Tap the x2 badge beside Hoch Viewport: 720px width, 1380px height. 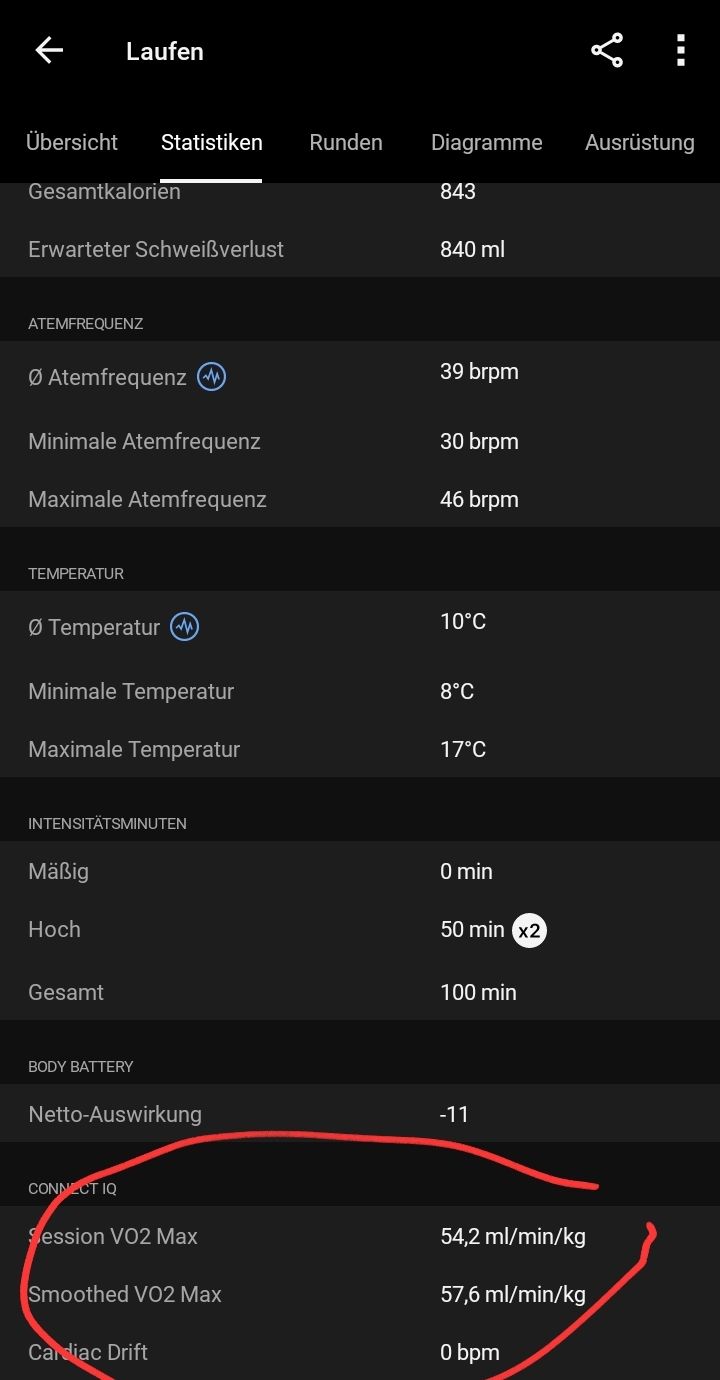529,930
